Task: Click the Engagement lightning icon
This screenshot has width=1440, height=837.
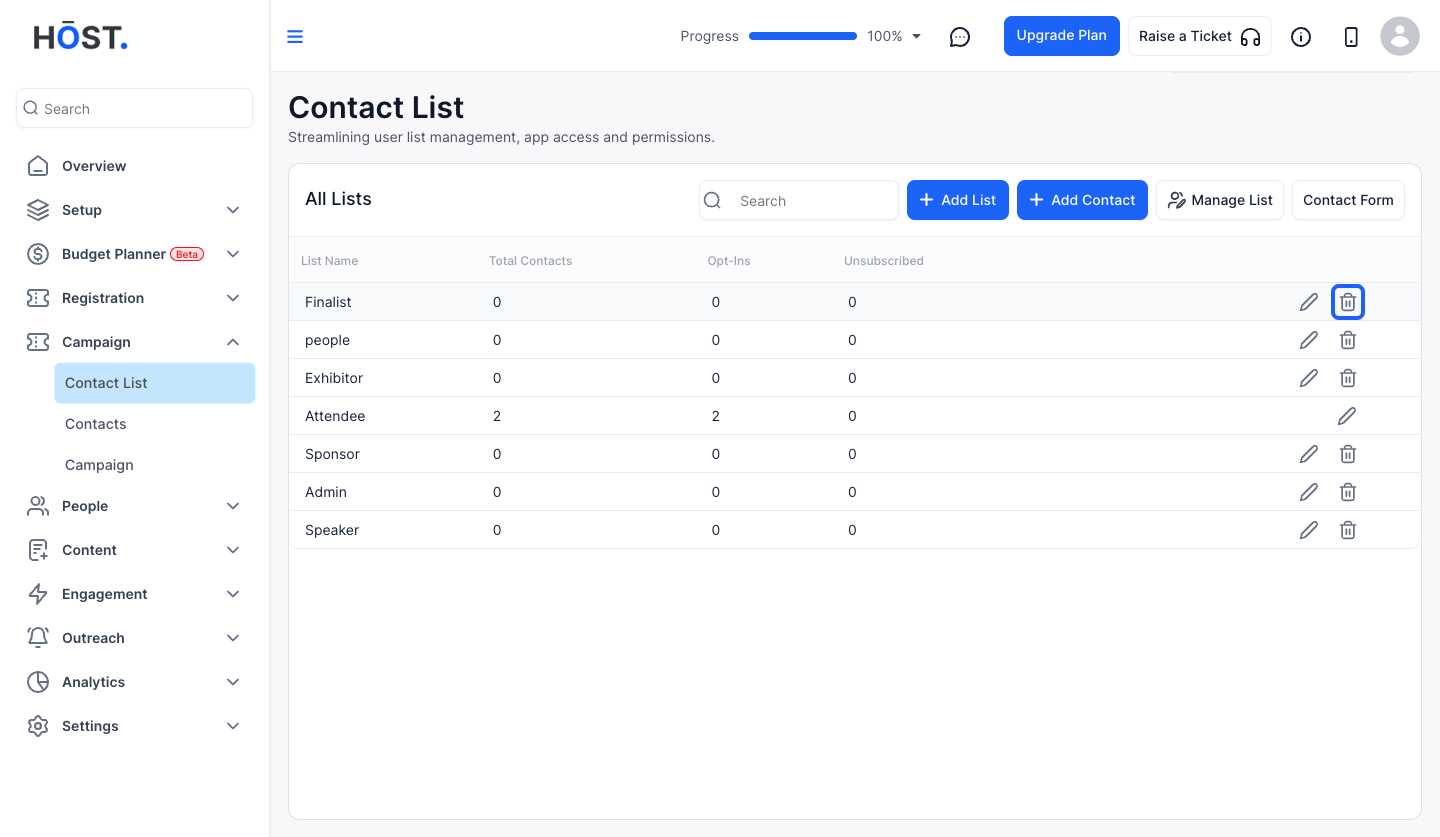Action: [38, 594]
